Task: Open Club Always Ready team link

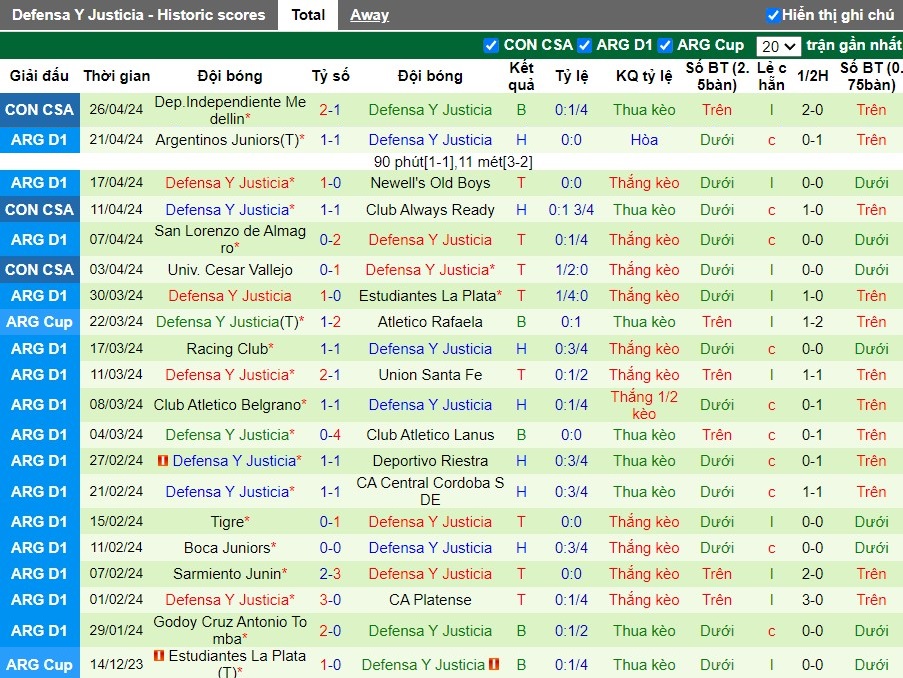Action: (x=430, y=210)
